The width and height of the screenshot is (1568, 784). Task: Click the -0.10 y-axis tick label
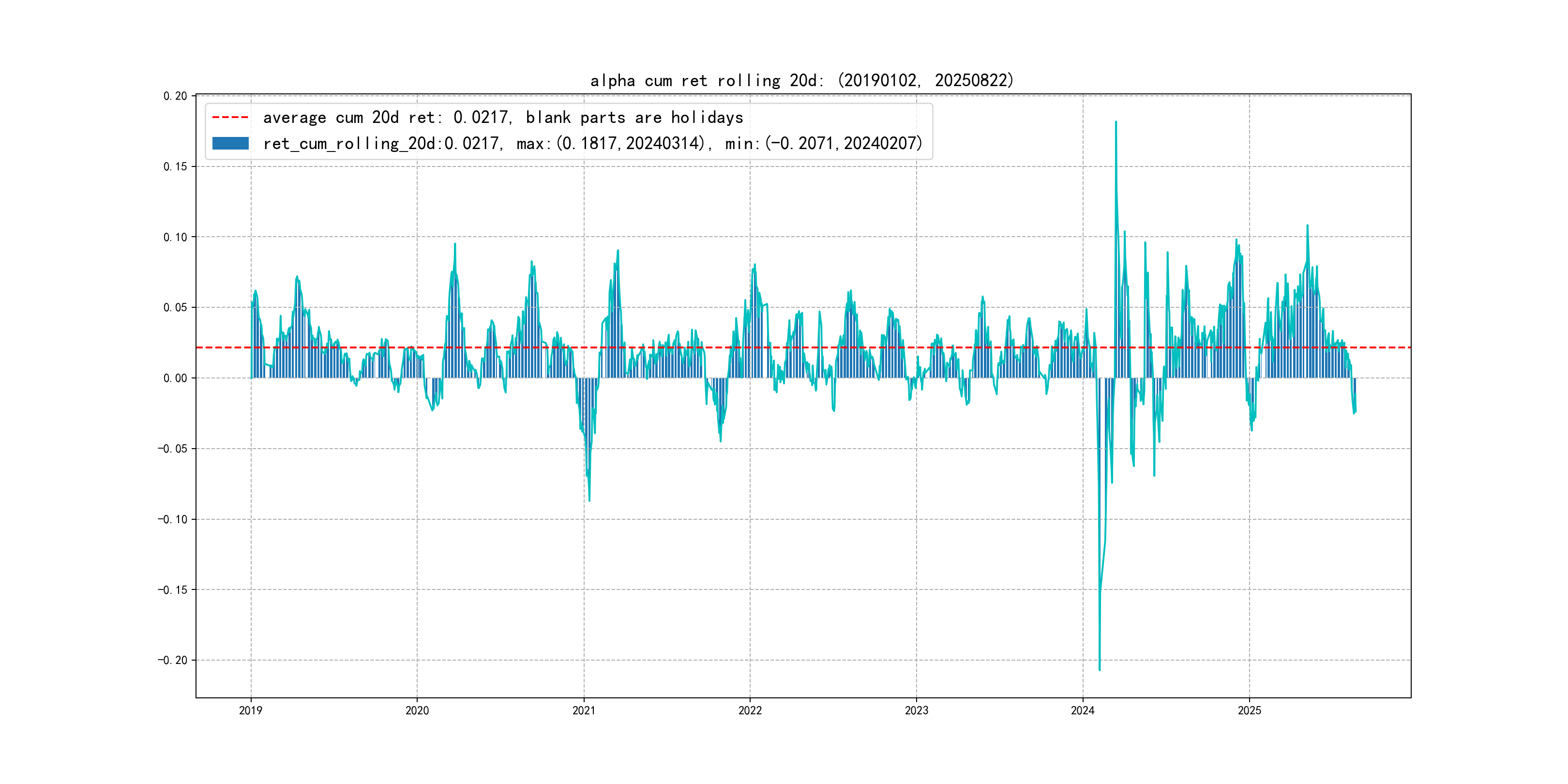click(173, 519)
